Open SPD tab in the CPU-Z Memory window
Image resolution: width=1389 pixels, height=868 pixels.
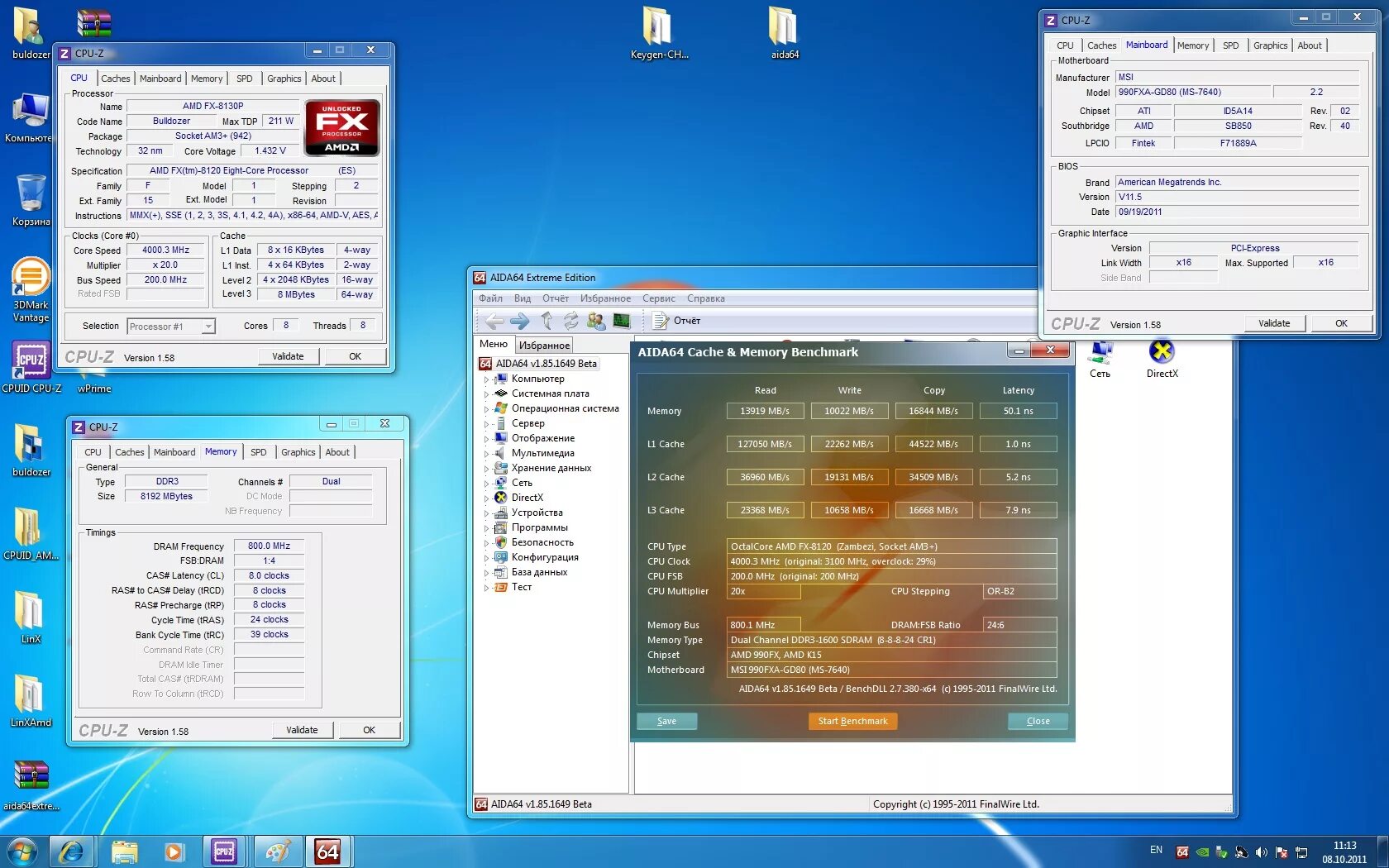tap(259, 452)
